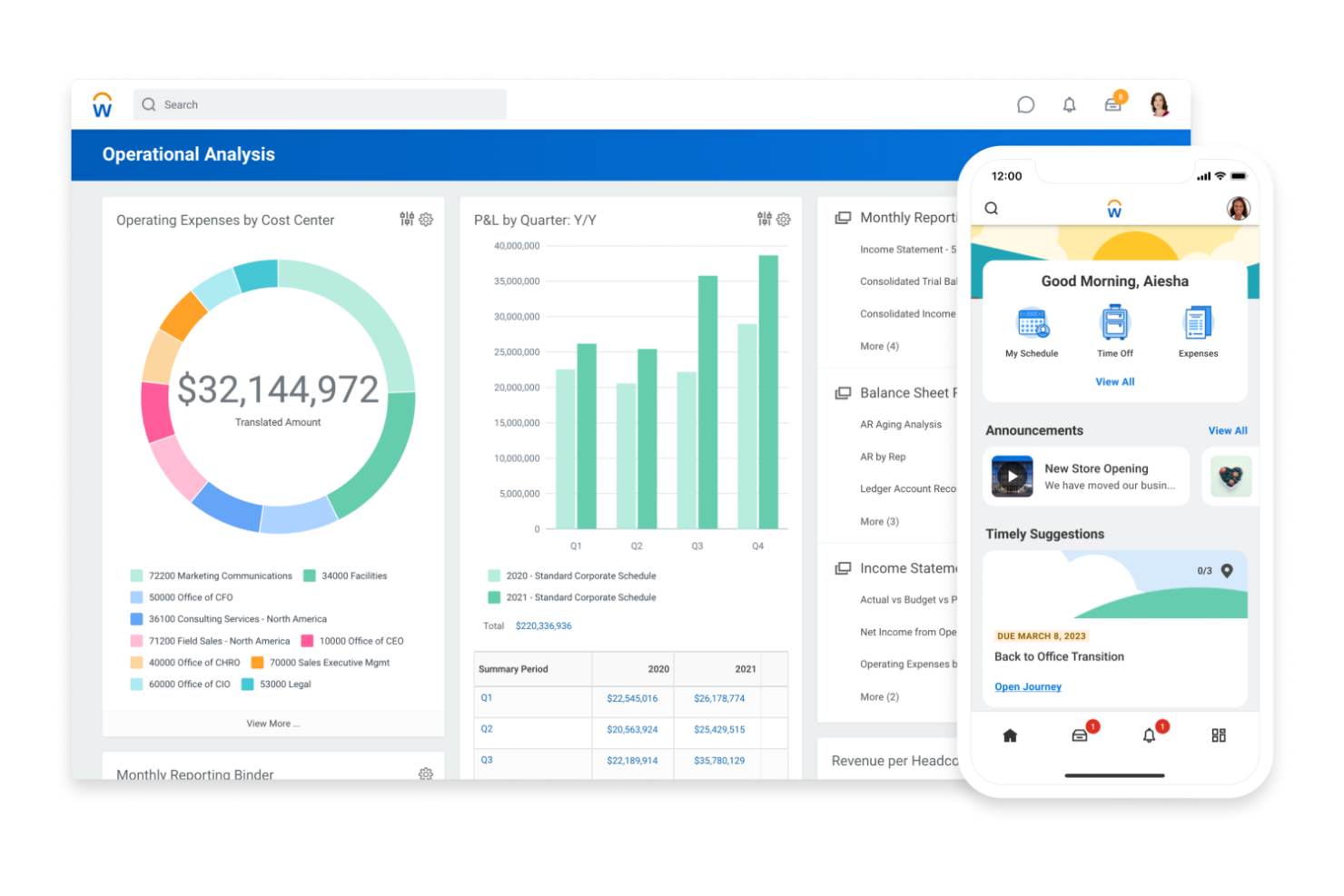Click the $35,780,129 cell value
This screenshot has height=896, width=1344.
(719, 761)
